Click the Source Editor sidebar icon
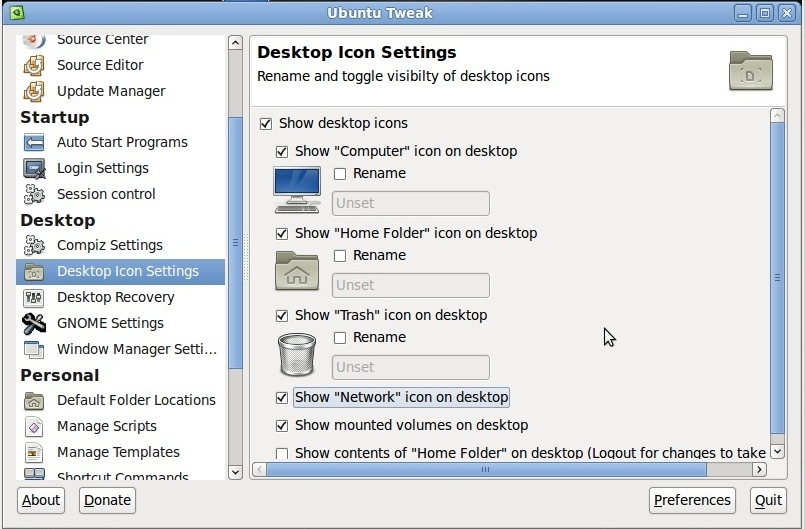805x529 pixels. [x=34, y=65]
